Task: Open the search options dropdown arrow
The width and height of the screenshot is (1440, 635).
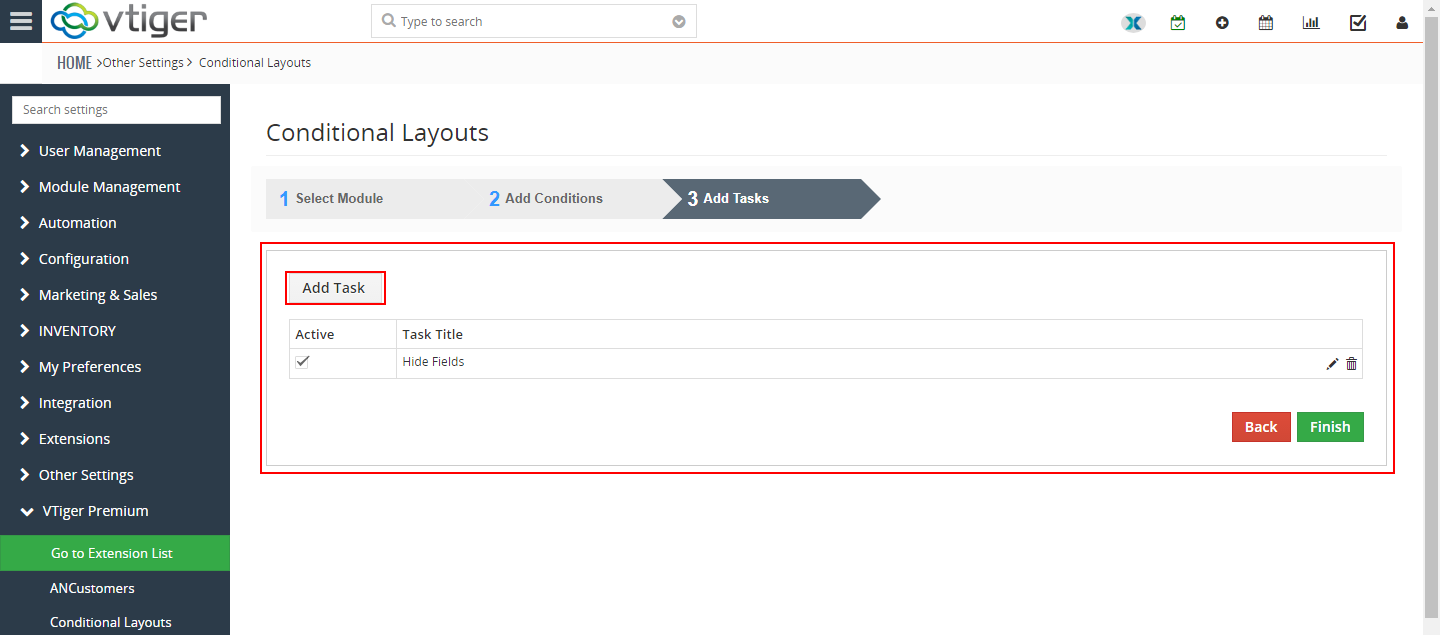Action: click(679, 22)
